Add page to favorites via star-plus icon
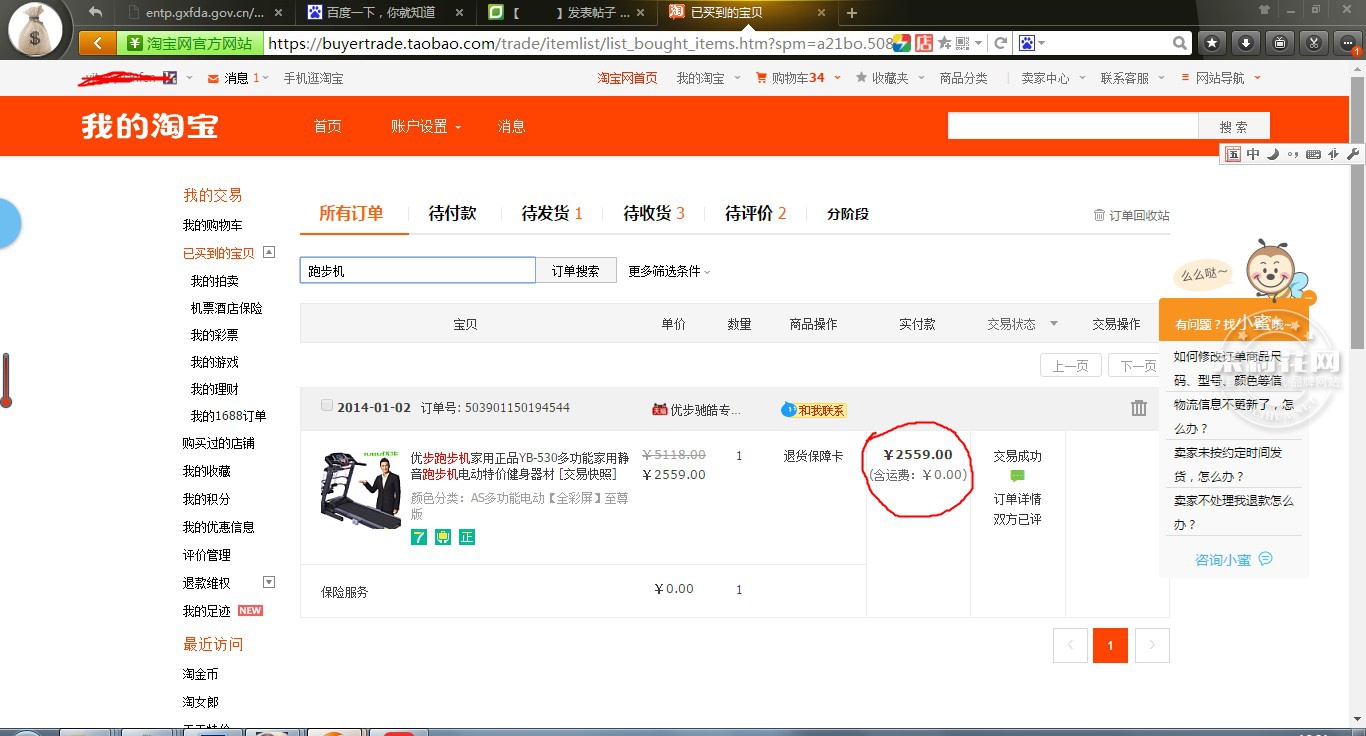The height and width of the screenshot is (736, 1366). click(944, 43)
